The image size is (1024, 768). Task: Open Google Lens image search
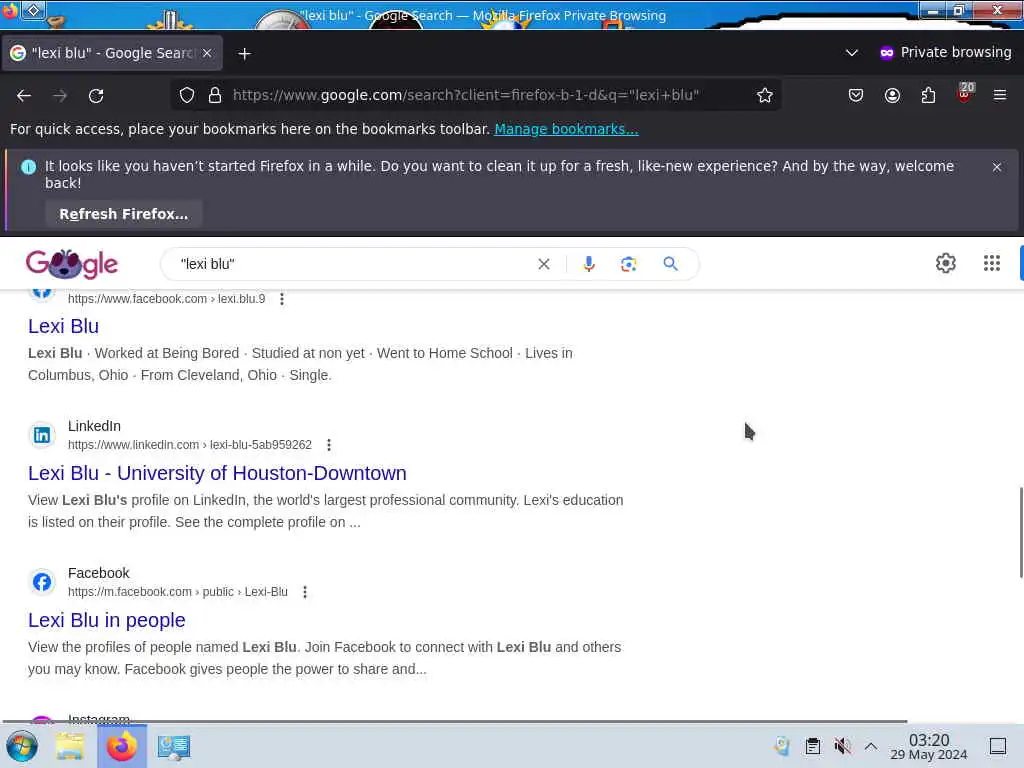pyautogui.click(x=628, y=264)
